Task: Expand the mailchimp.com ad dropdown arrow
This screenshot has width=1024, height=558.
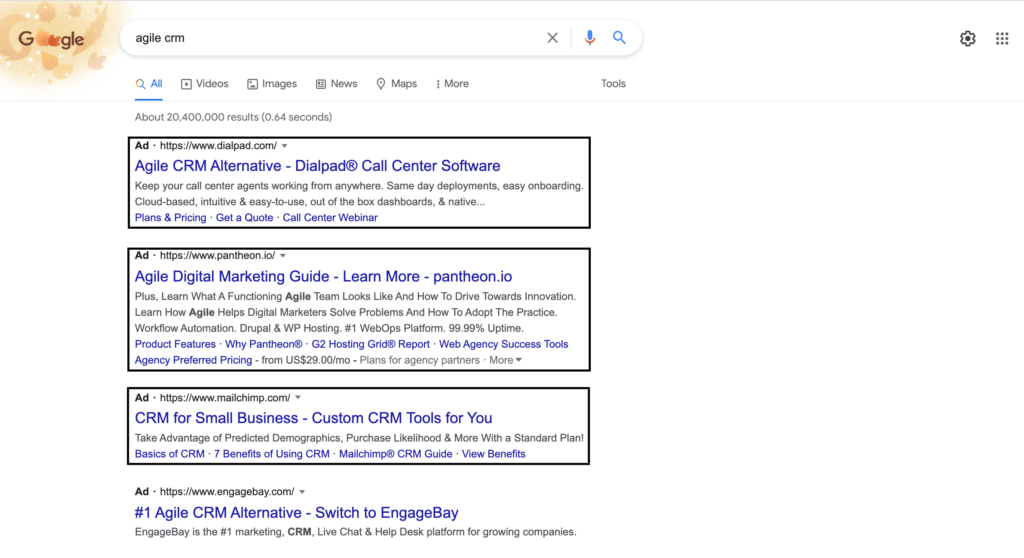Action: [298, 397]
